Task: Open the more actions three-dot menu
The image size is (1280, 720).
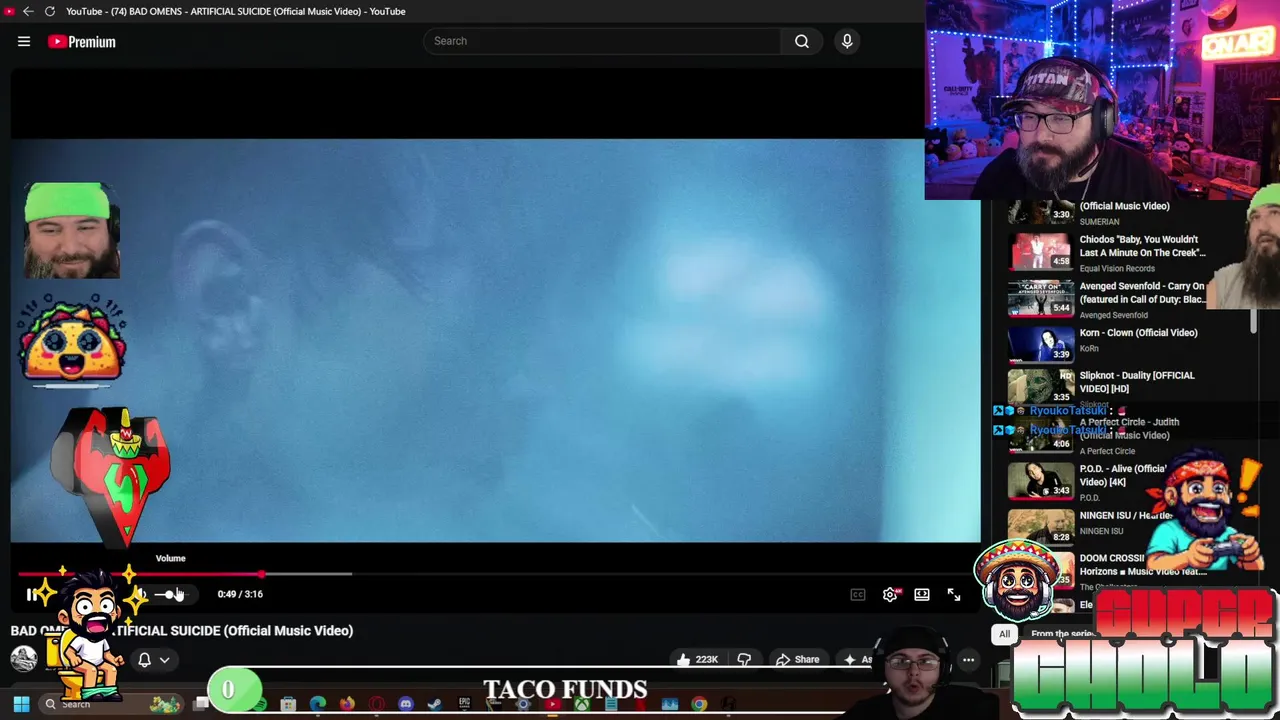Action: 968,660
